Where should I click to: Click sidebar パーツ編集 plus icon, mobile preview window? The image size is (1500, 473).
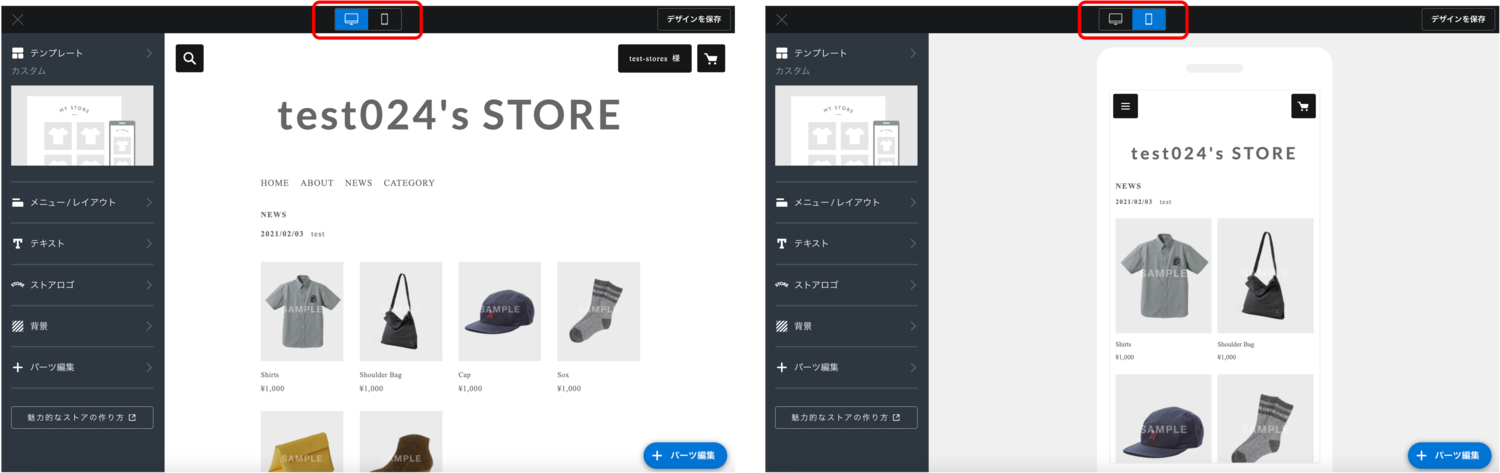pyautogui.click(x=782, y=367)
